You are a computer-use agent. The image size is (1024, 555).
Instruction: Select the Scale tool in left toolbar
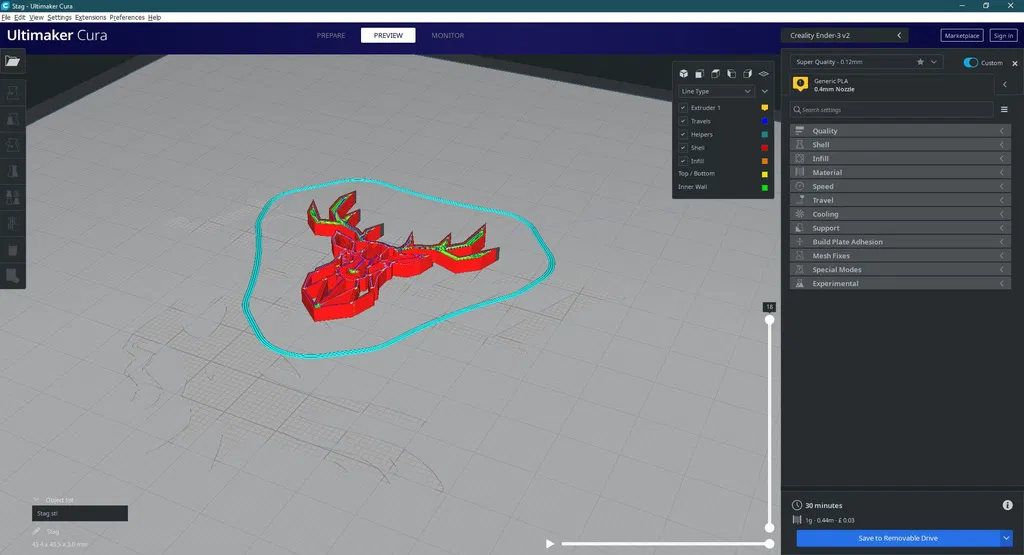coord(12,119)
